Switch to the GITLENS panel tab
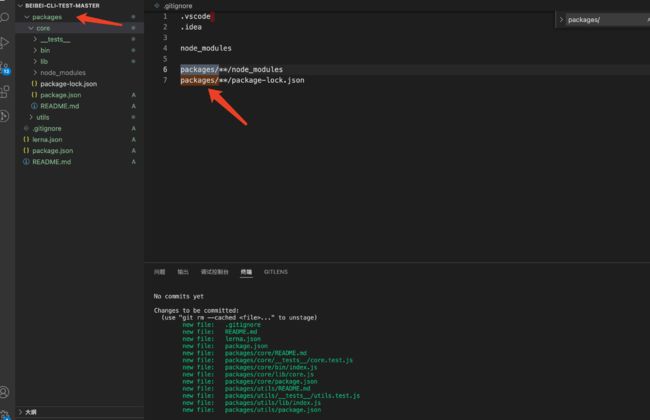 (x=276, y=271)
